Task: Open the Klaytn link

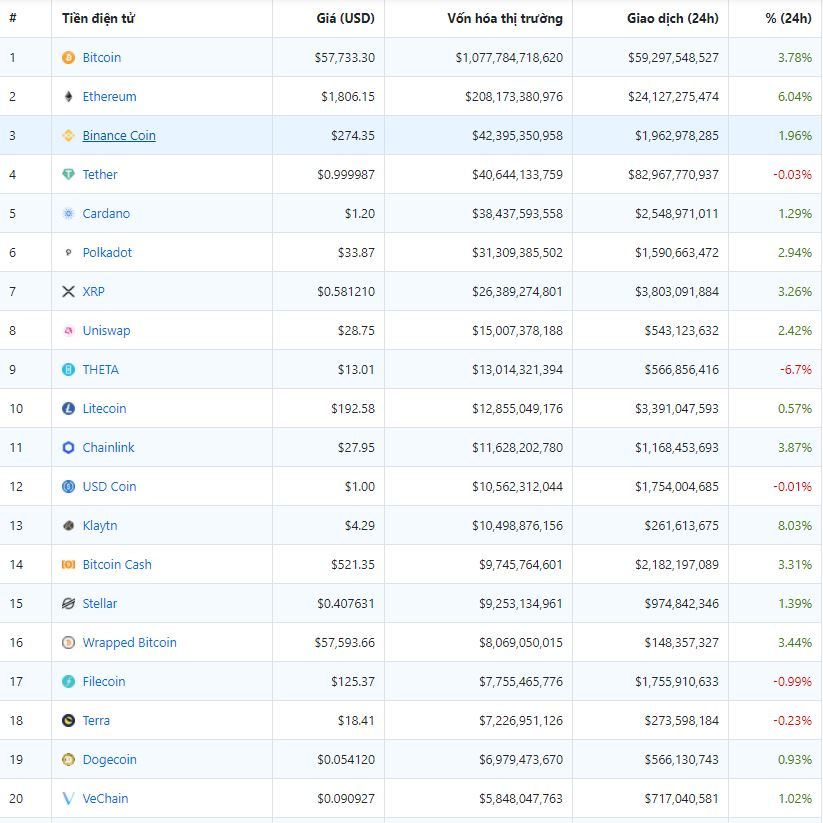Action: point(100,526)
